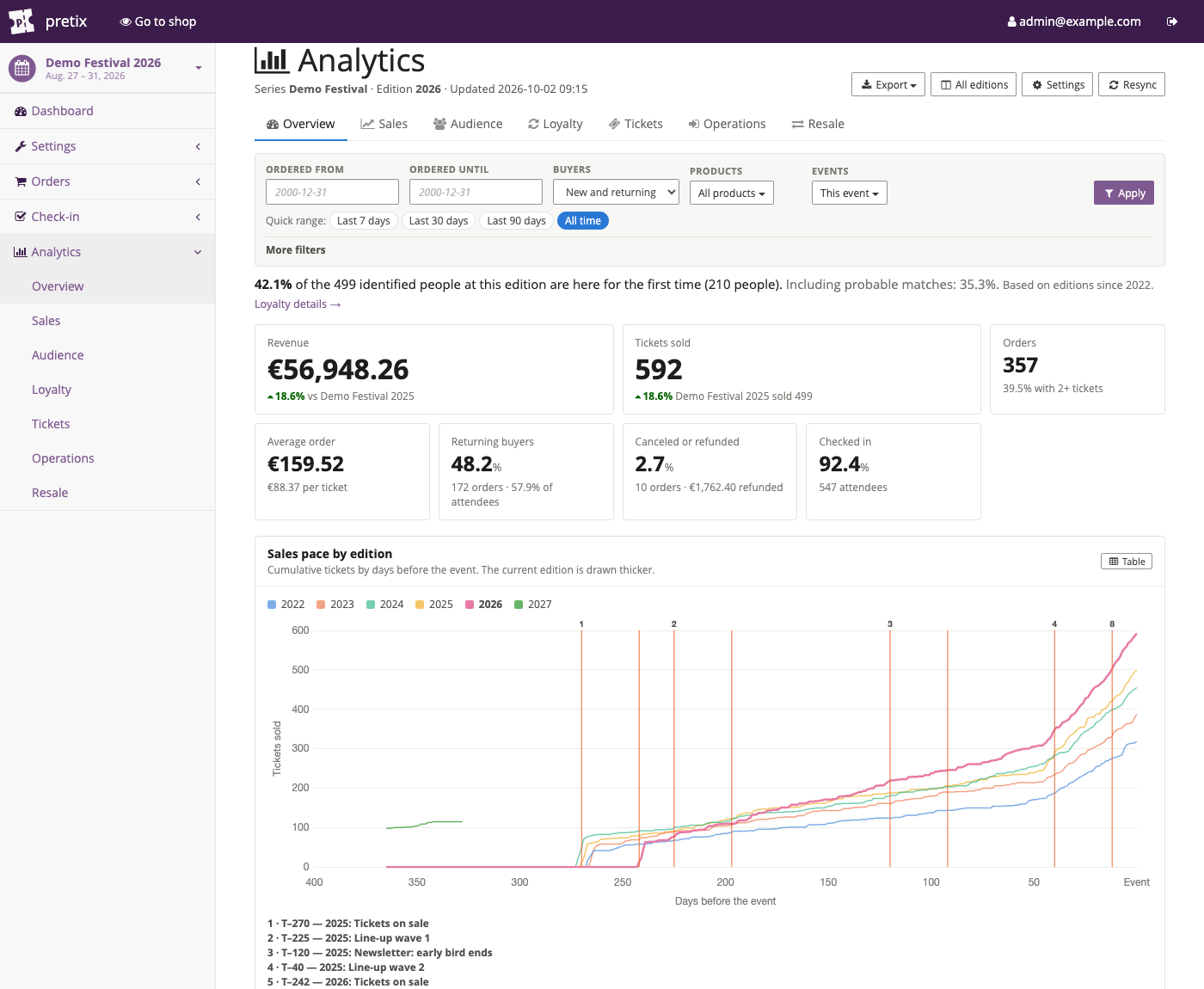Click the 2022 blue legend swatch
Screen dimensions: 1204x989
click(x=272, y=605)
